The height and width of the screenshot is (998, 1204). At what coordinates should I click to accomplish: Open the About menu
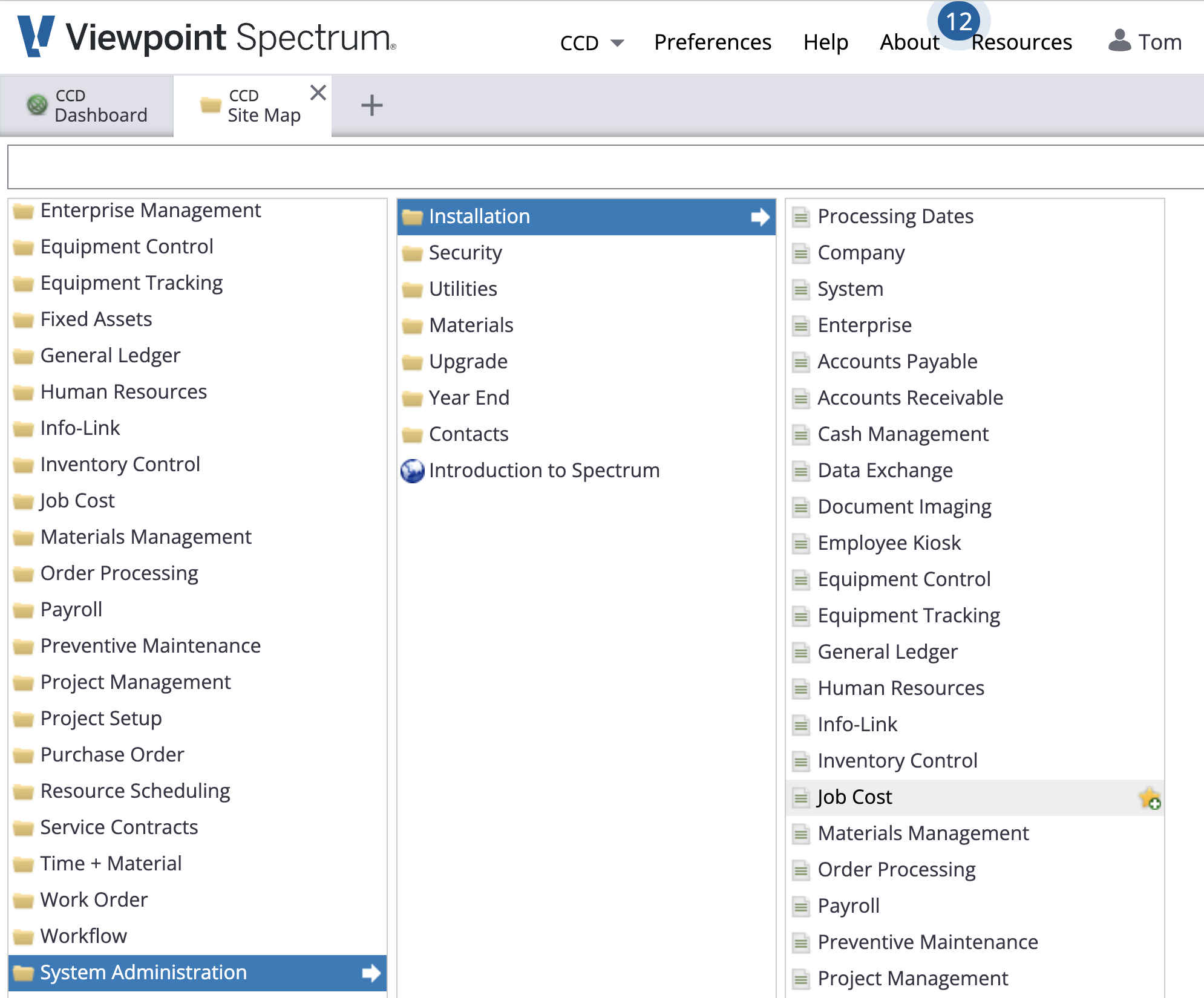point(909,42)
